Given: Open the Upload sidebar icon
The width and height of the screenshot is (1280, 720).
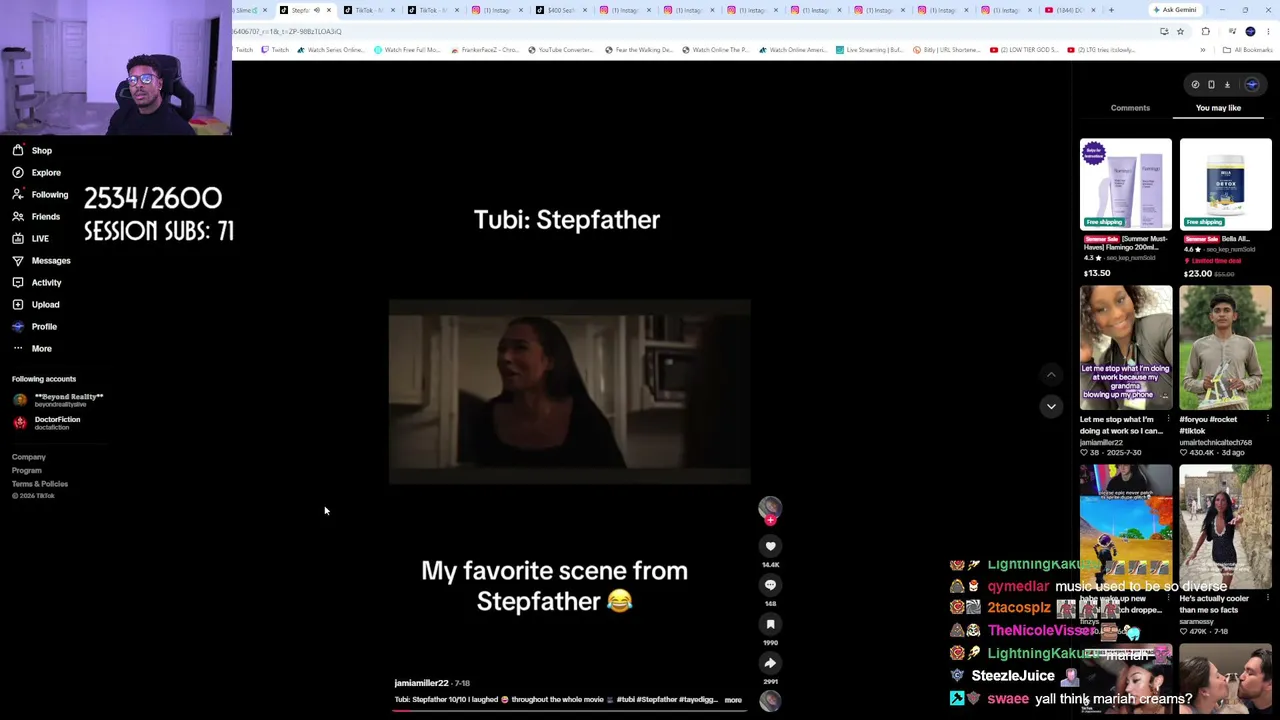Looking at the screenshot, I should [18, 304].
